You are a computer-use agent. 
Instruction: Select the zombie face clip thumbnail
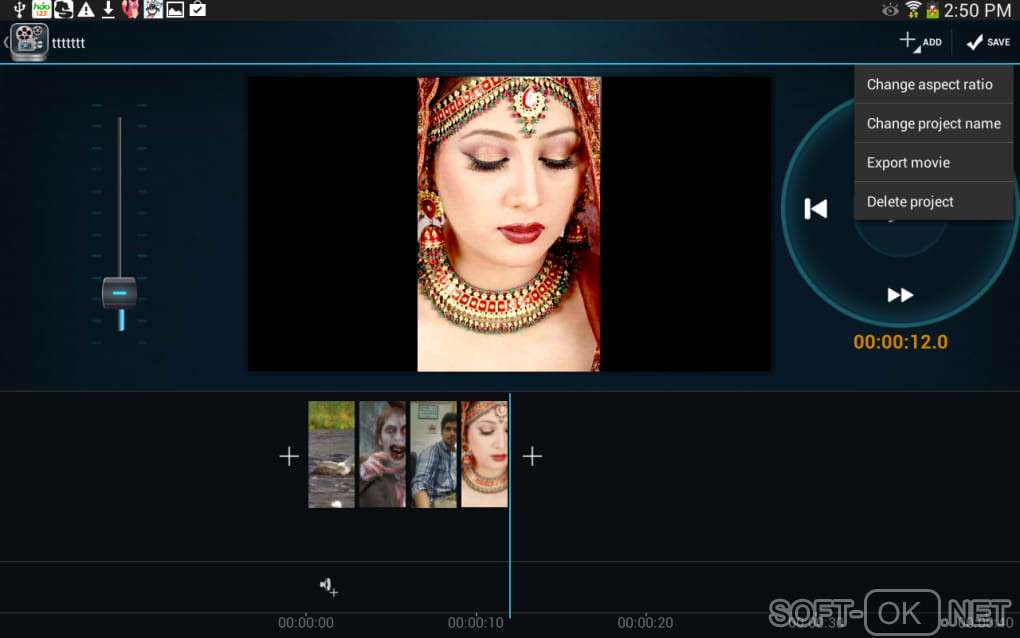(382, 454)
